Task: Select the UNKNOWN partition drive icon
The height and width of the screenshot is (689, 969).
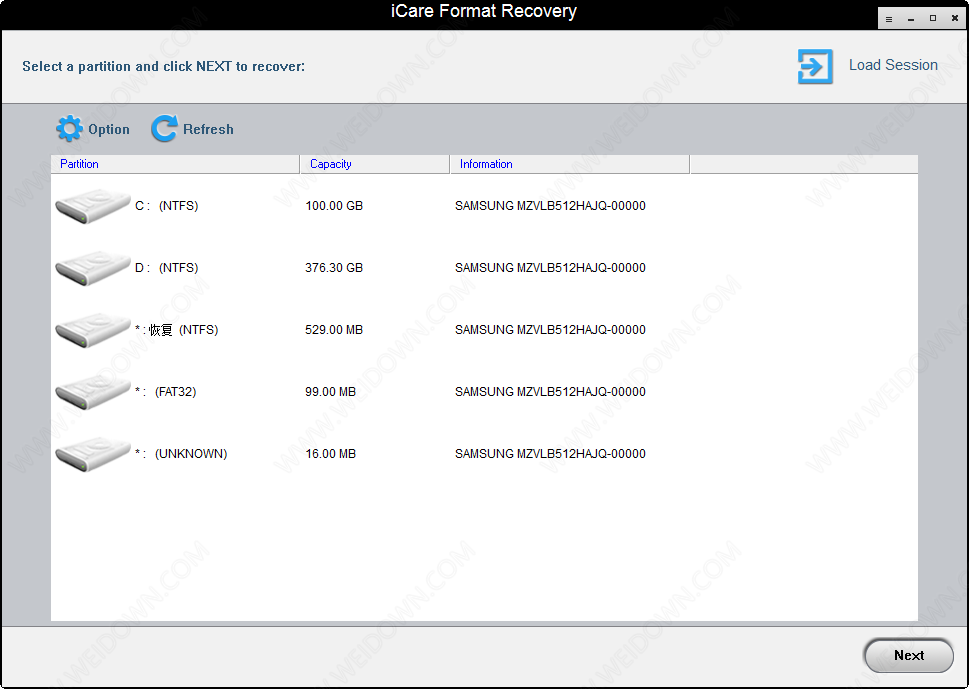Action: (x=93, y=454)
